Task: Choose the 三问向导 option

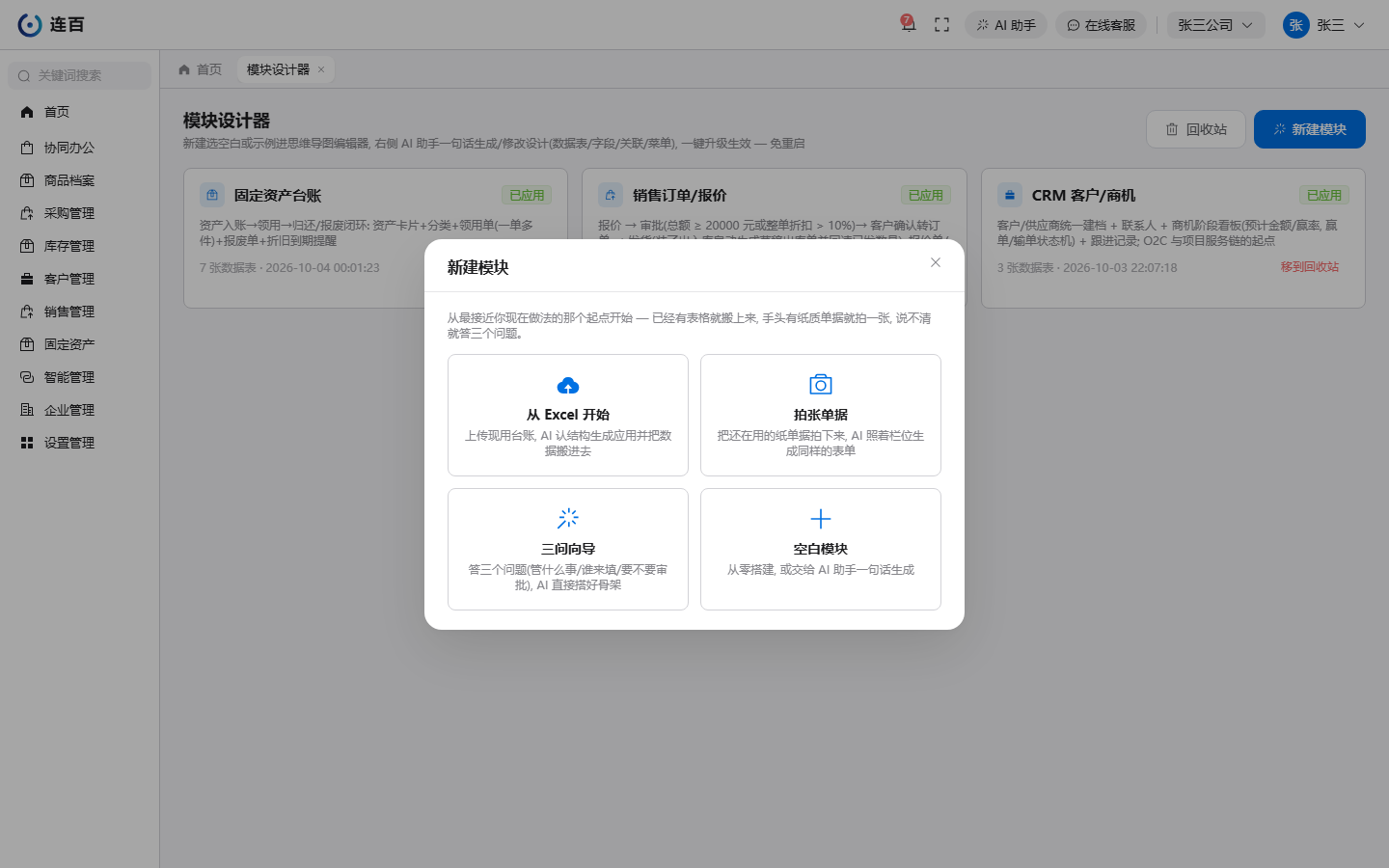Action: (x=568, y=549)
